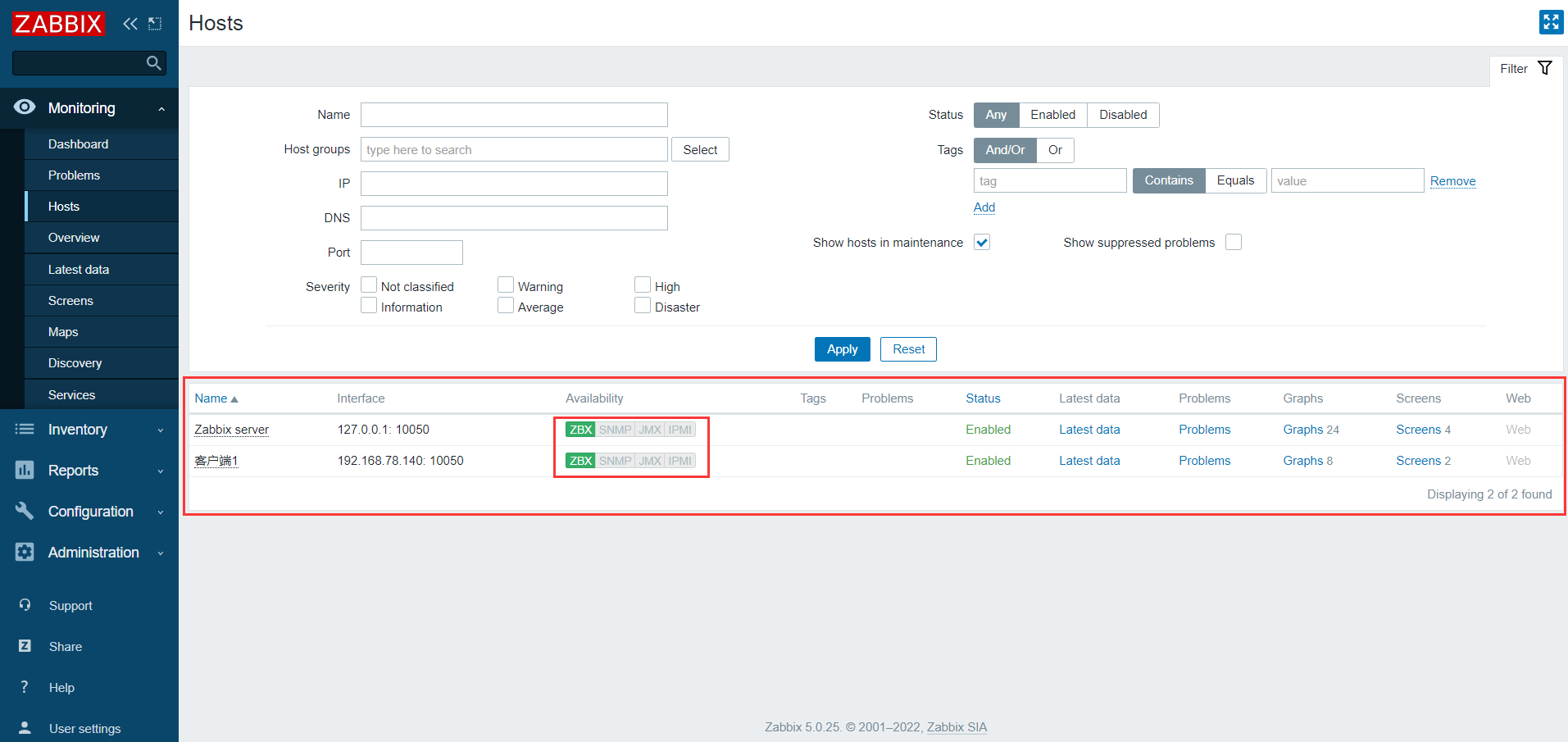This screenshot has height=742, width=1568.
Task: Open Problems in Monitoring menu
Action: click(x=102, y=175)
